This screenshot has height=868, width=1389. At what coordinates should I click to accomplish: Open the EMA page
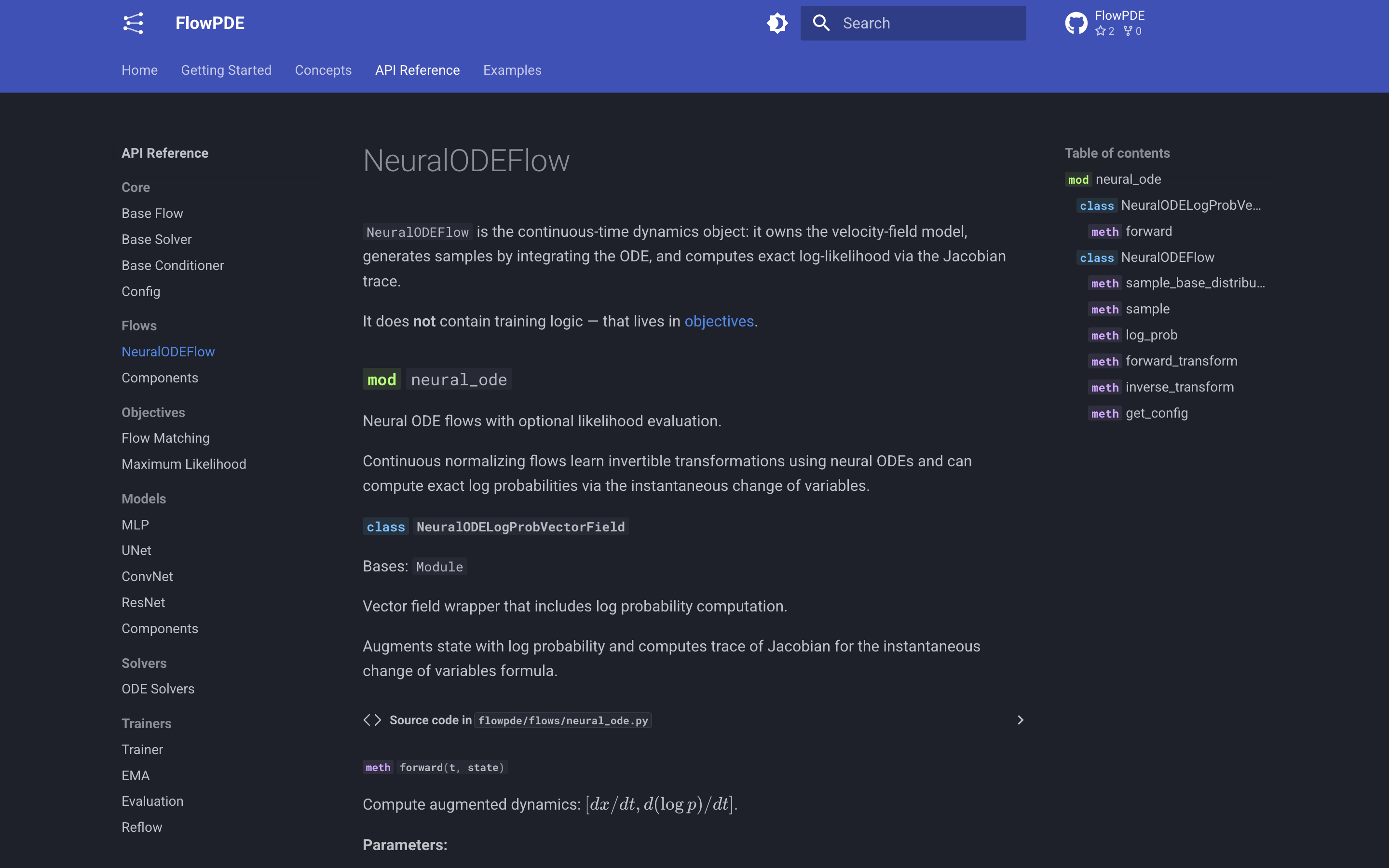[136, 775]
